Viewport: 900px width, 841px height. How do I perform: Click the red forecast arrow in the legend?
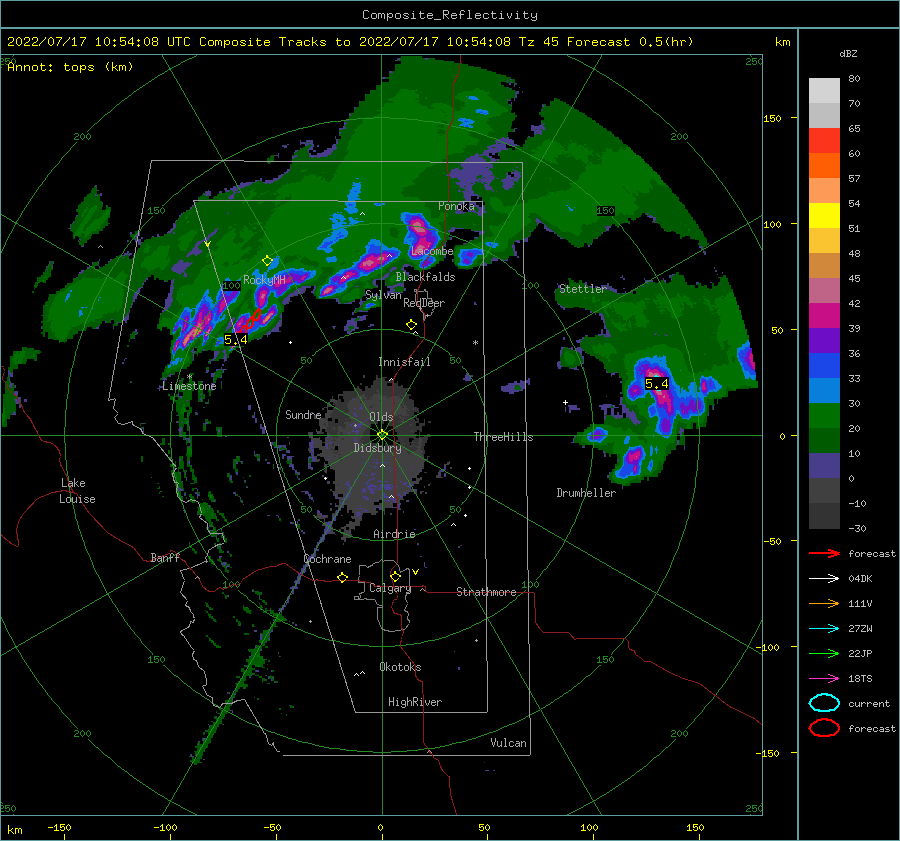pos(824,553)
